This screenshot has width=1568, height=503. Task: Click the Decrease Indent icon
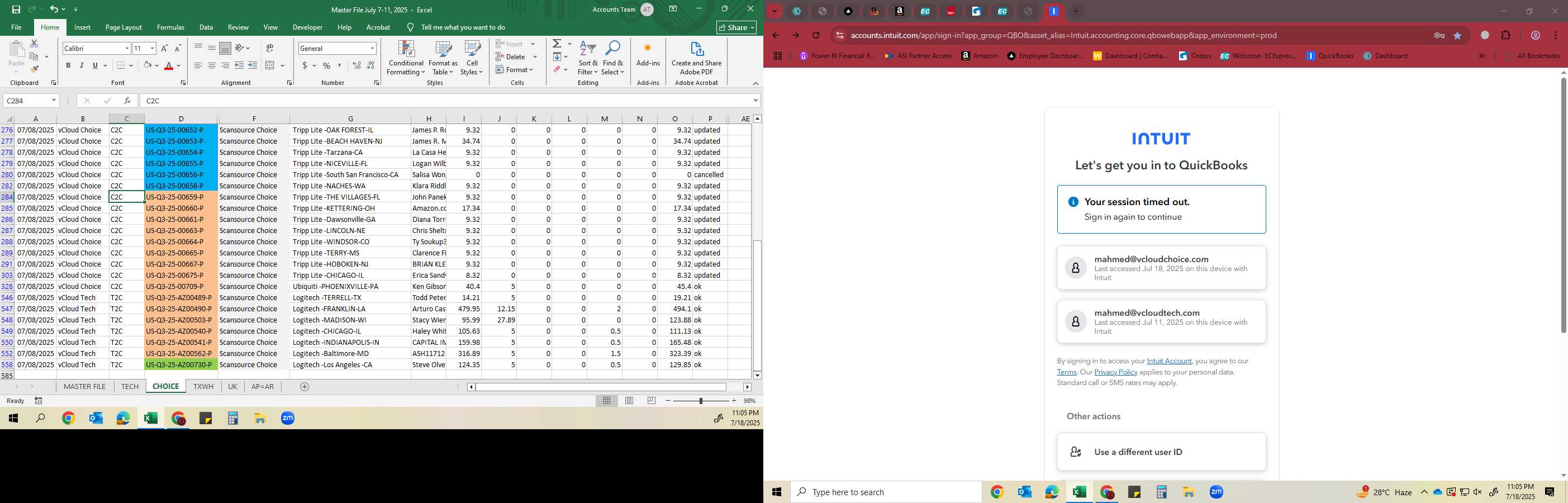click(239, 65)
